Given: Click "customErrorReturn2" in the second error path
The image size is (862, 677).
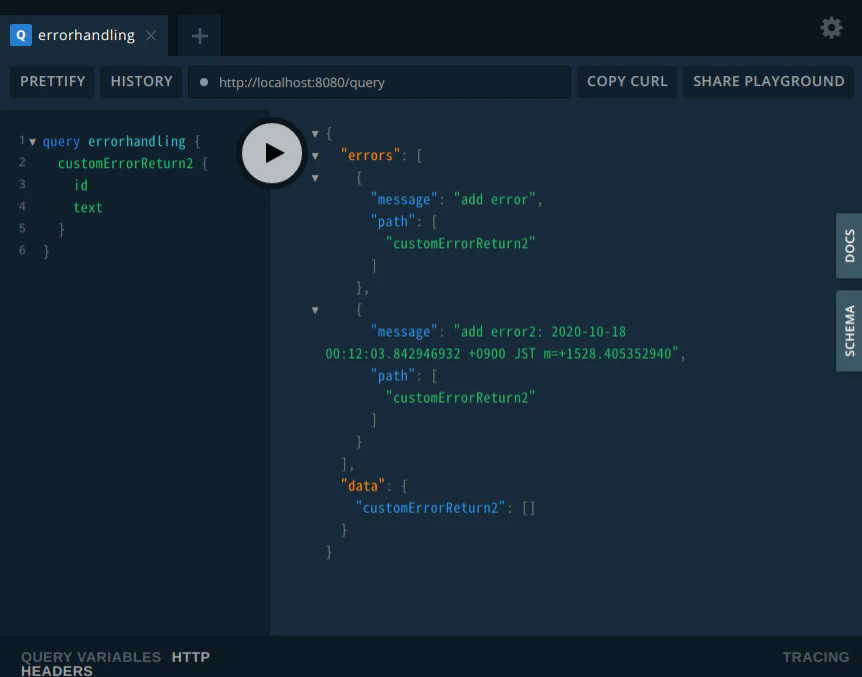Looking at the screenshot, I should tap(460, 398).
